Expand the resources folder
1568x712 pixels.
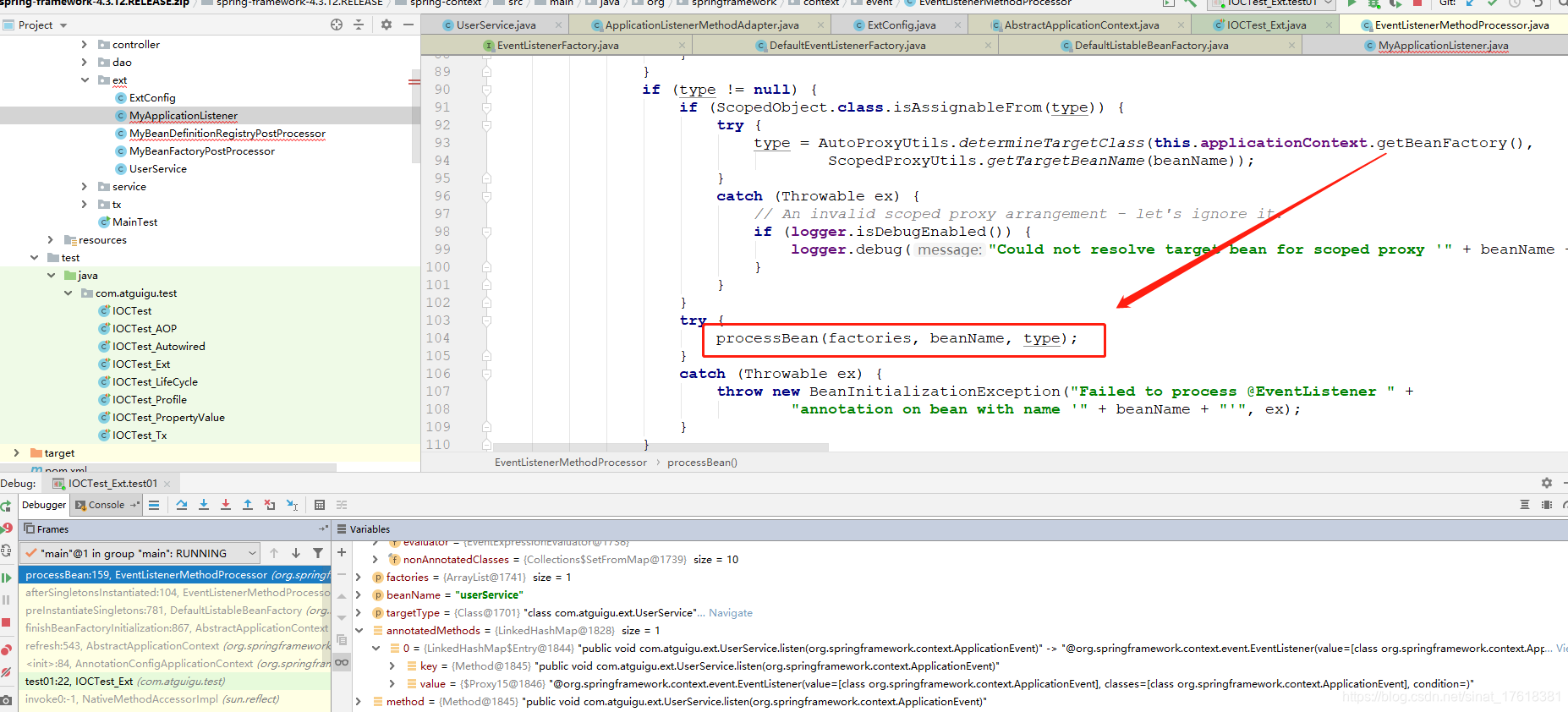pyautogui.click(x=50, y=239)
